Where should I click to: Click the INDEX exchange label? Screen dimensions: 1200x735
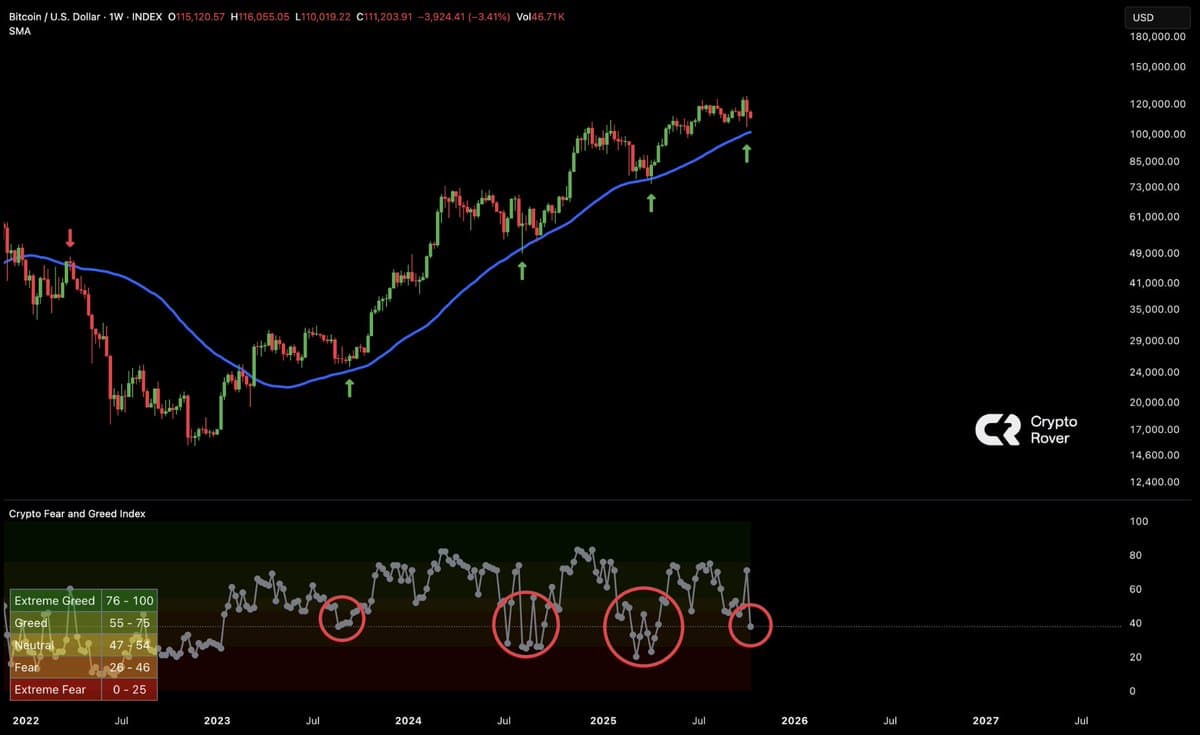click(146, 16)
